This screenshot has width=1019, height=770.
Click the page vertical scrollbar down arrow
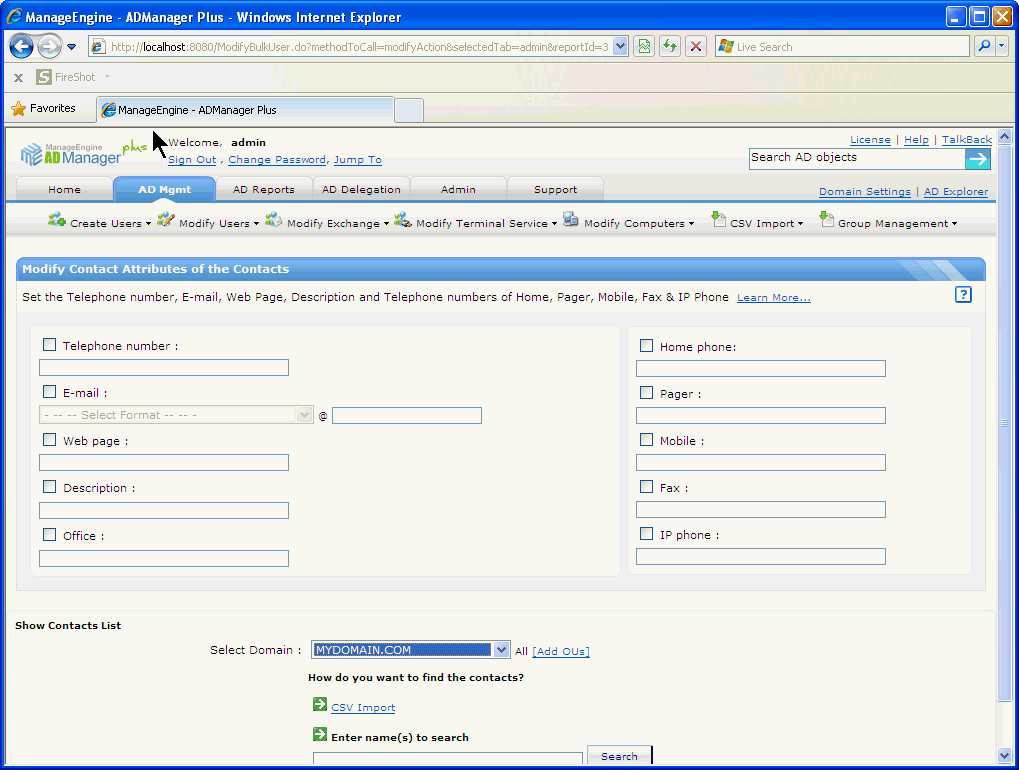coord(1004,756)
